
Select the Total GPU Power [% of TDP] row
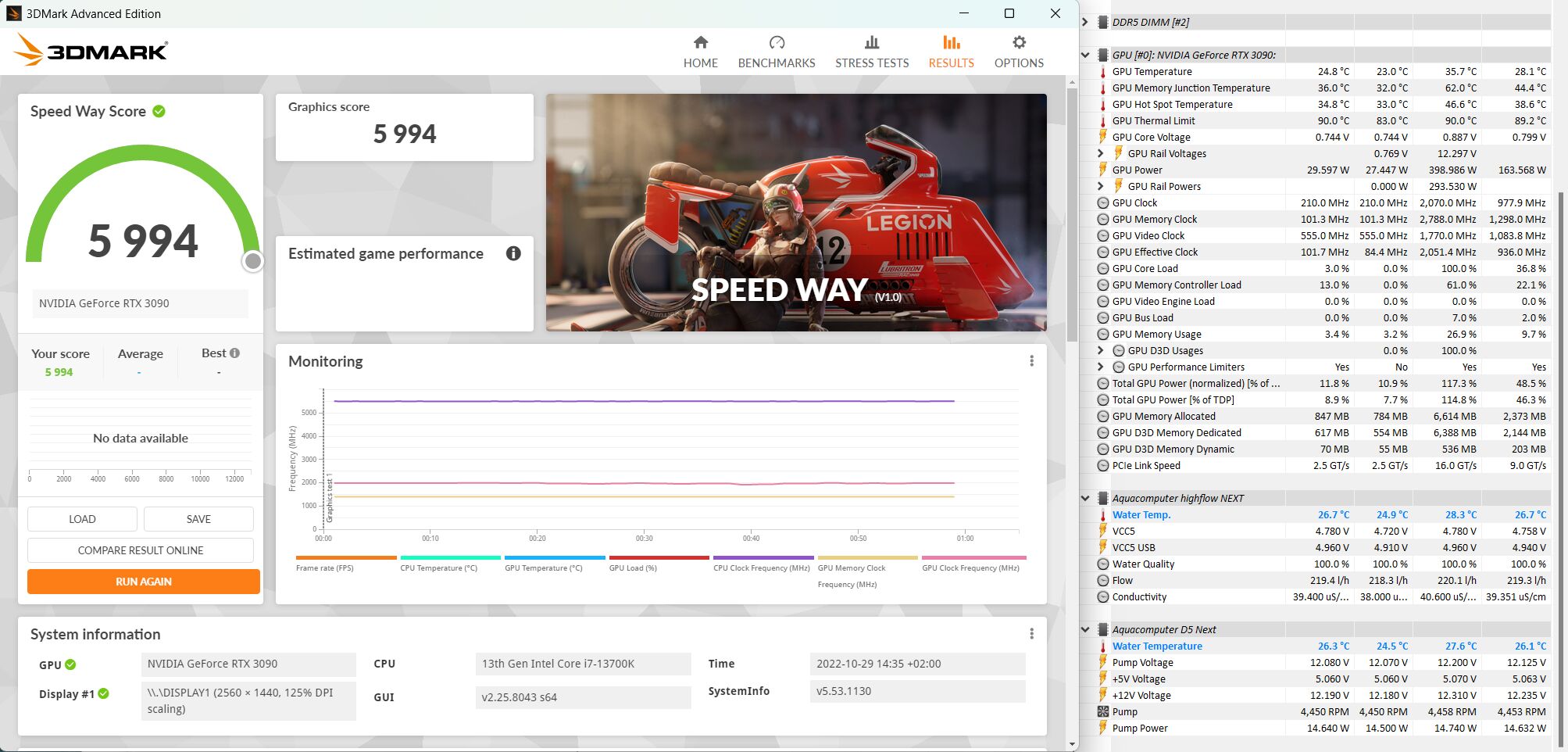(1322, 399)
